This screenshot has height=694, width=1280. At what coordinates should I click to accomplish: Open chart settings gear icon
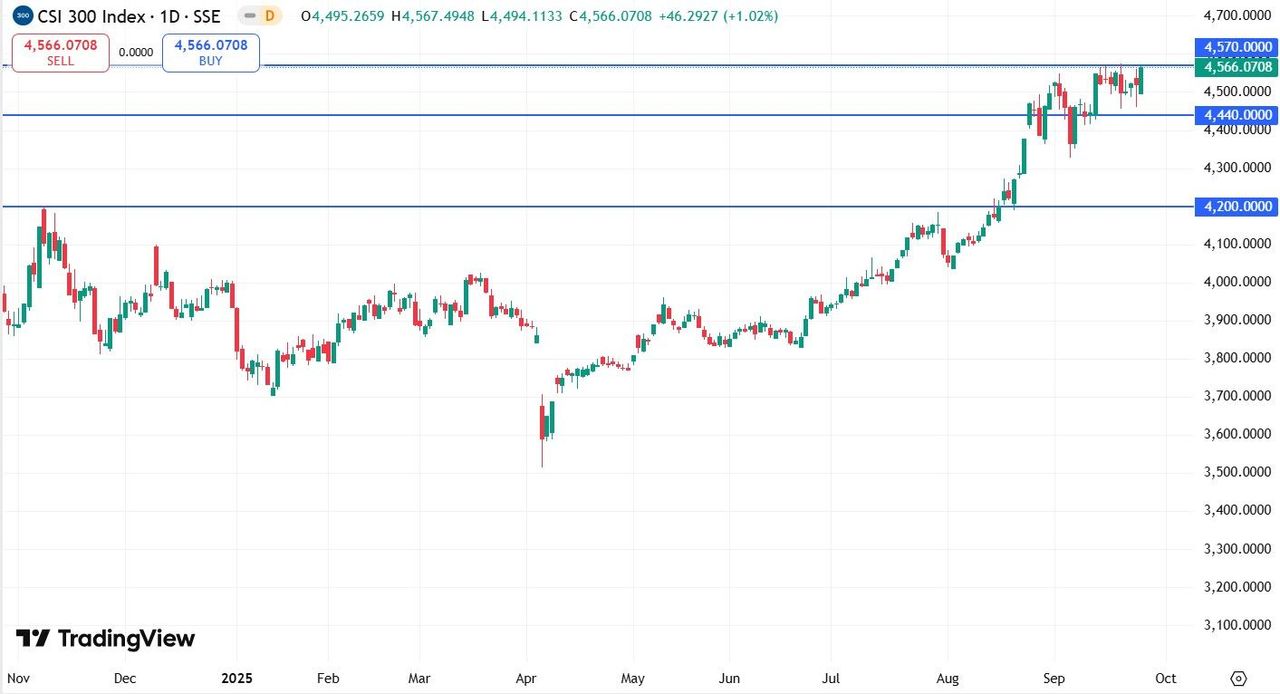[x=1238, y=678]
